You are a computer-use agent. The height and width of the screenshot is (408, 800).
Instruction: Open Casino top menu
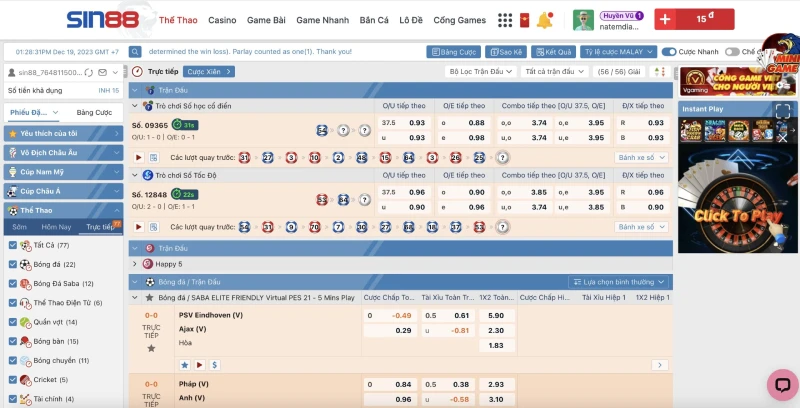(222, 20)
